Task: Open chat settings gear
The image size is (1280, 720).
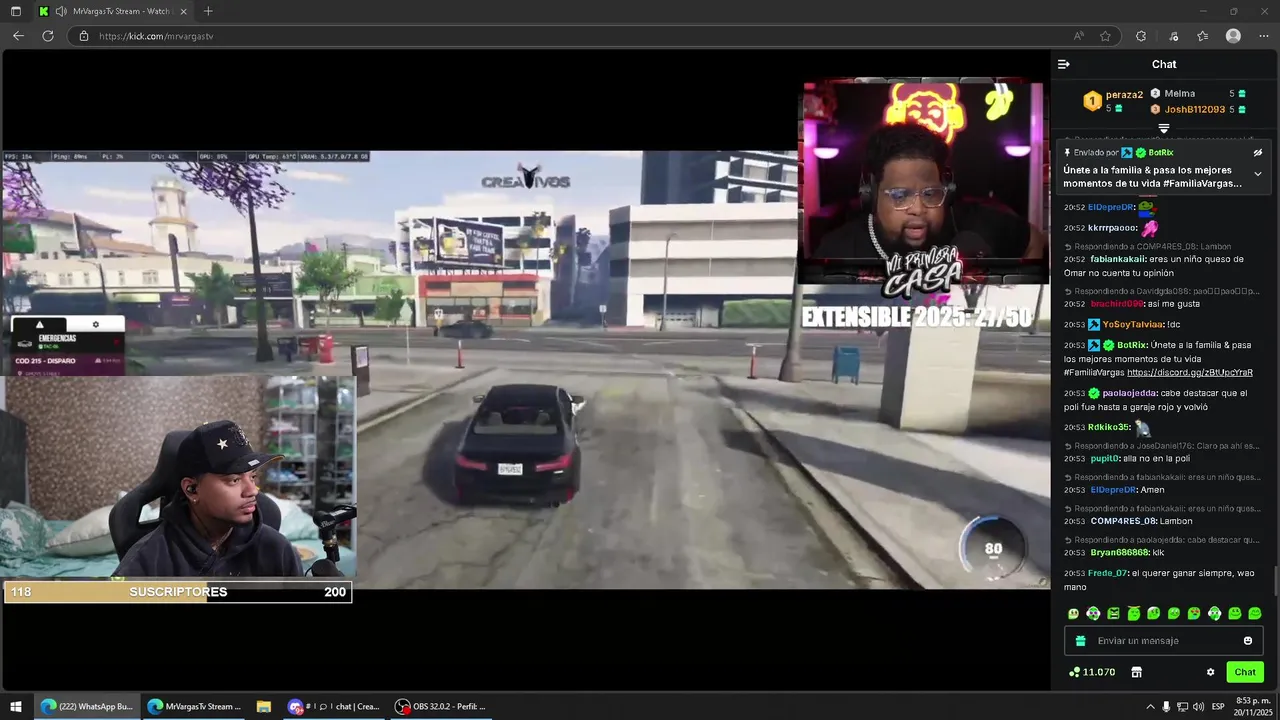Action: click(x=1210, y=672)
